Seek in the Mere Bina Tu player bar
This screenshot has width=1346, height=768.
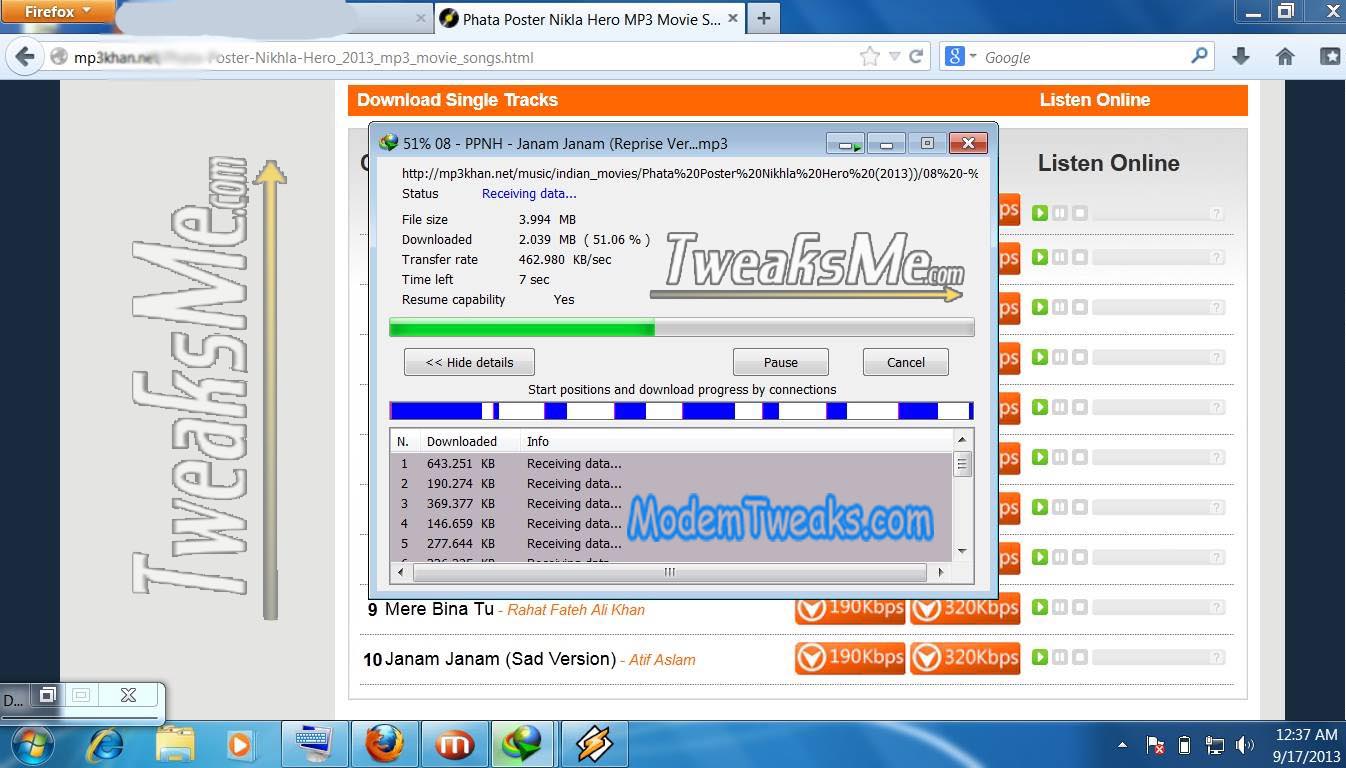[1150, 607]
